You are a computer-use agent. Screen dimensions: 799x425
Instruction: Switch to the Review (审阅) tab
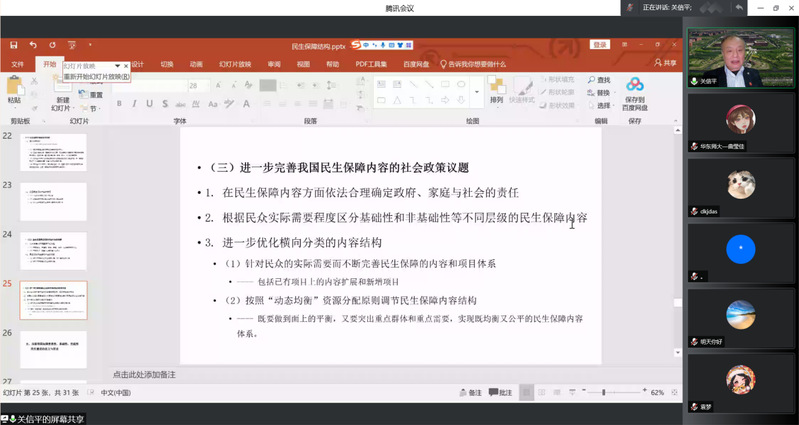[x=274, y=64]
